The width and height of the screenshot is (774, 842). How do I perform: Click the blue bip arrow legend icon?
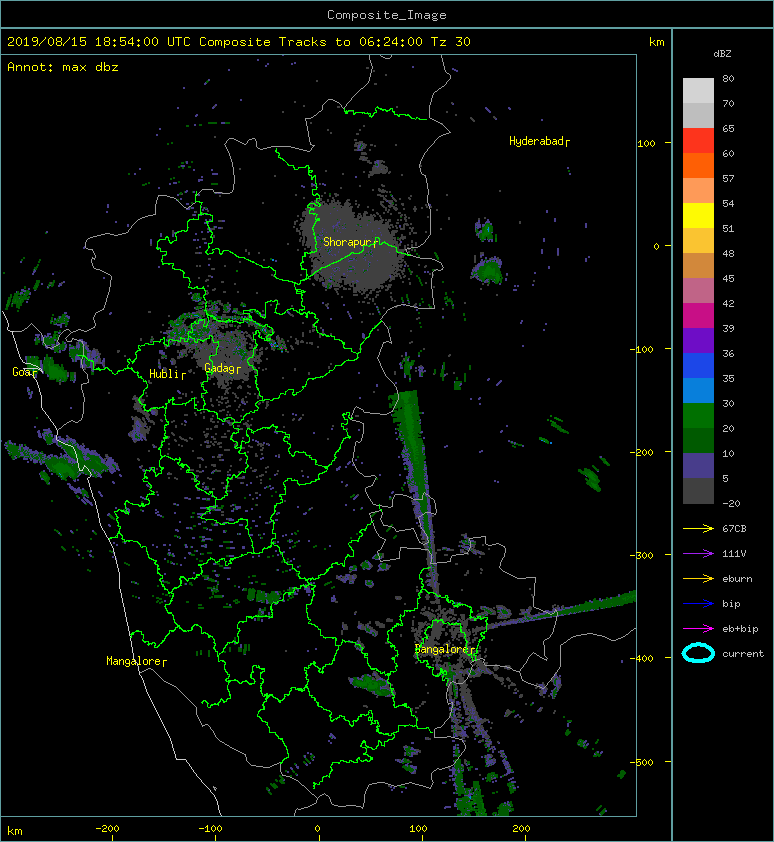(x=698, y=604)
